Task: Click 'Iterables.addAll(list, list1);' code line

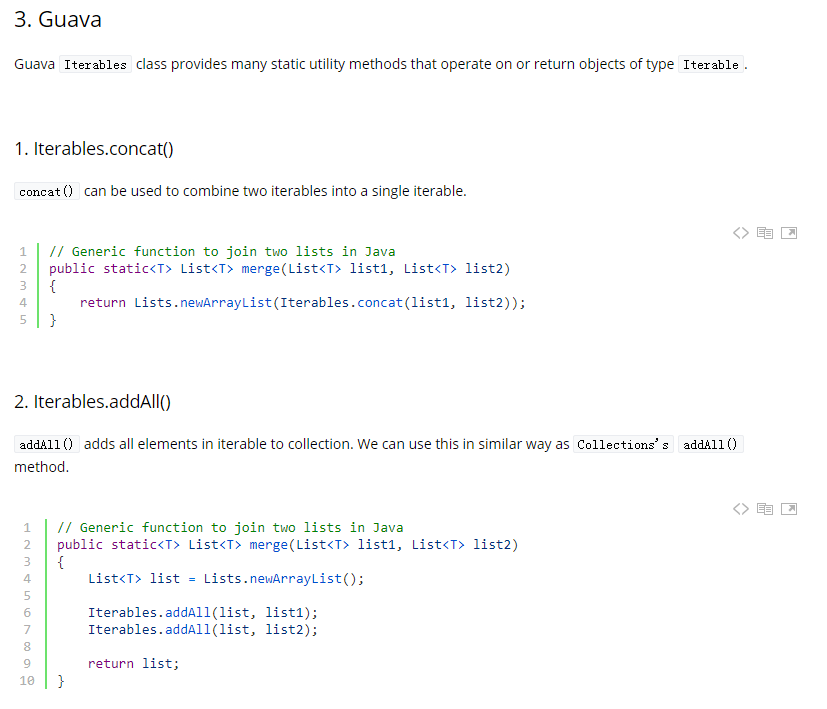Action: pyautogui.click(x=203, y=612)
